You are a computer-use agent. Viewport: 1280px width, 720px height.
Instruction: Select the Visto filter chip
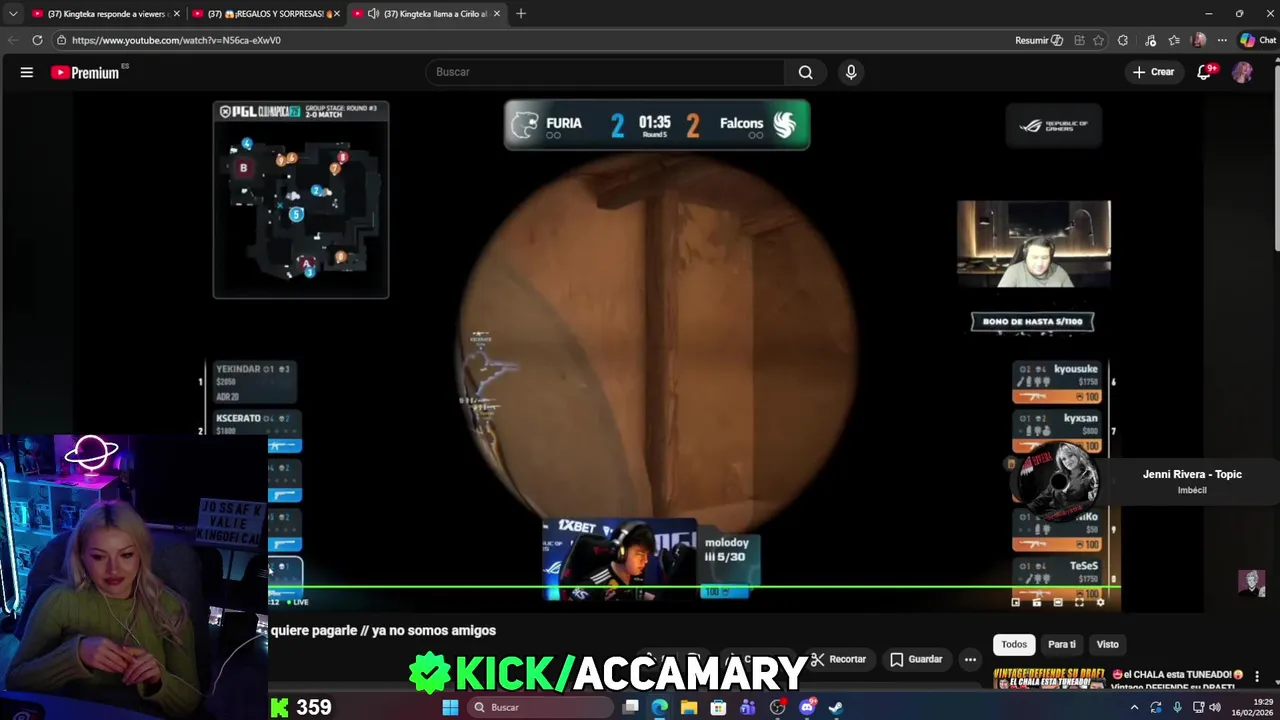click(1107, 644)
